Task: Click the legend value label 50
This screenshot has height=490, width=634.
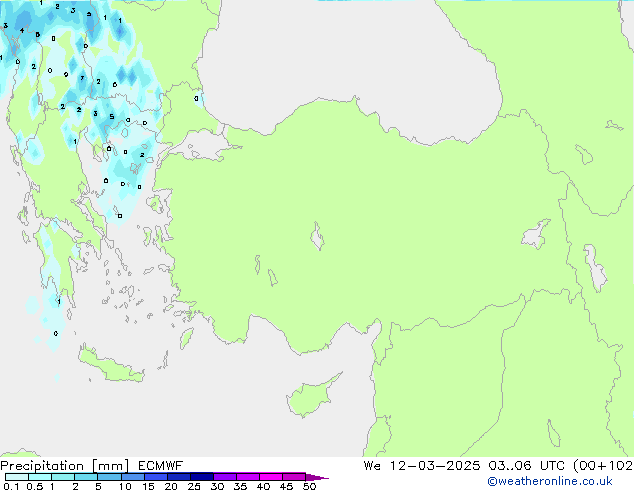Action: pyautogui.click(x=310, y=487)
